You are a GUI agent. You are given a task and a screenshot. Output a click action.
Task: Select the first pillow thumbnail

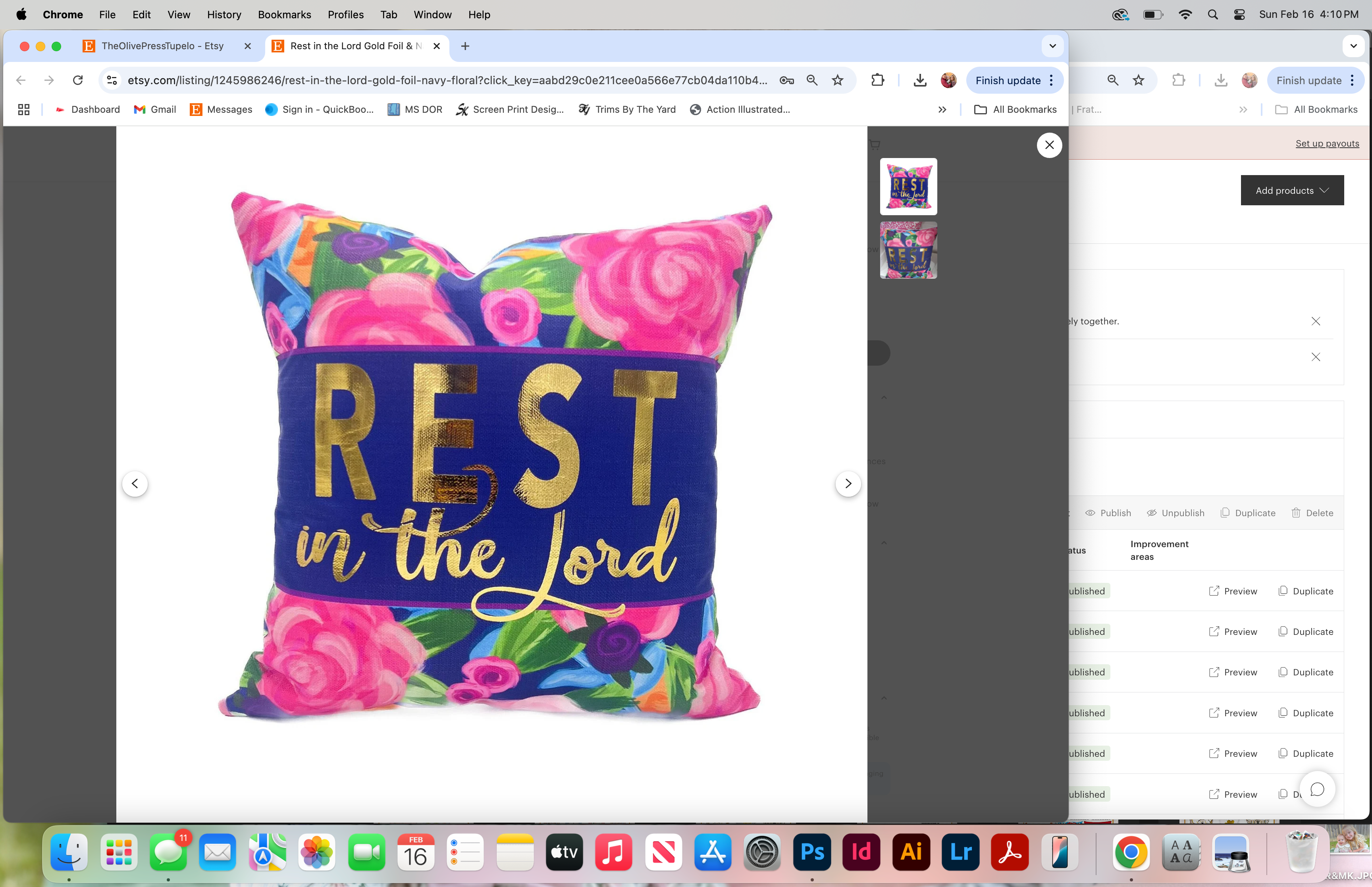[x=908, y=187]
